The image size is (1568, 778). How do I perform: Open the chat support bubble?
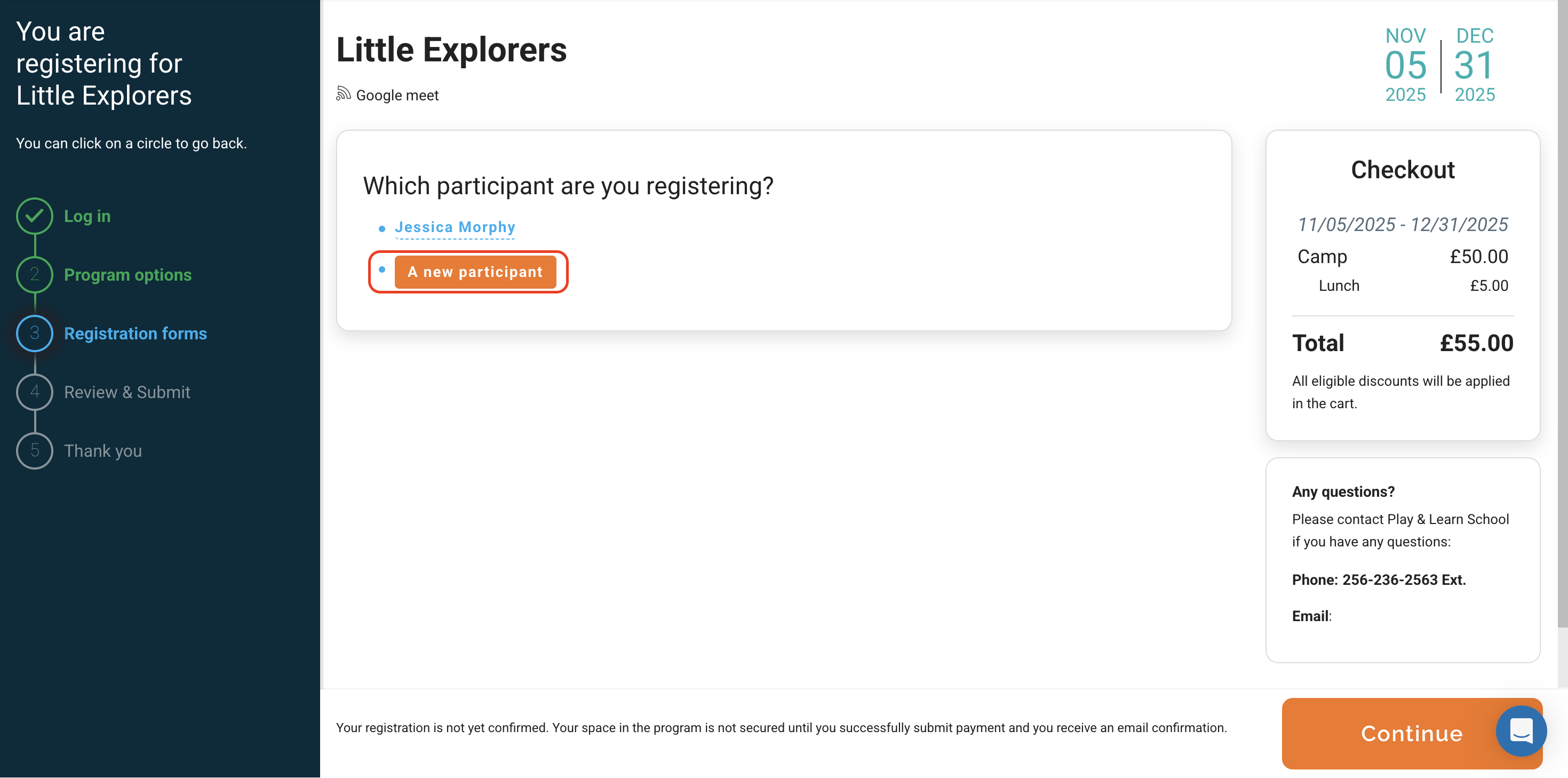[1521, 731]
